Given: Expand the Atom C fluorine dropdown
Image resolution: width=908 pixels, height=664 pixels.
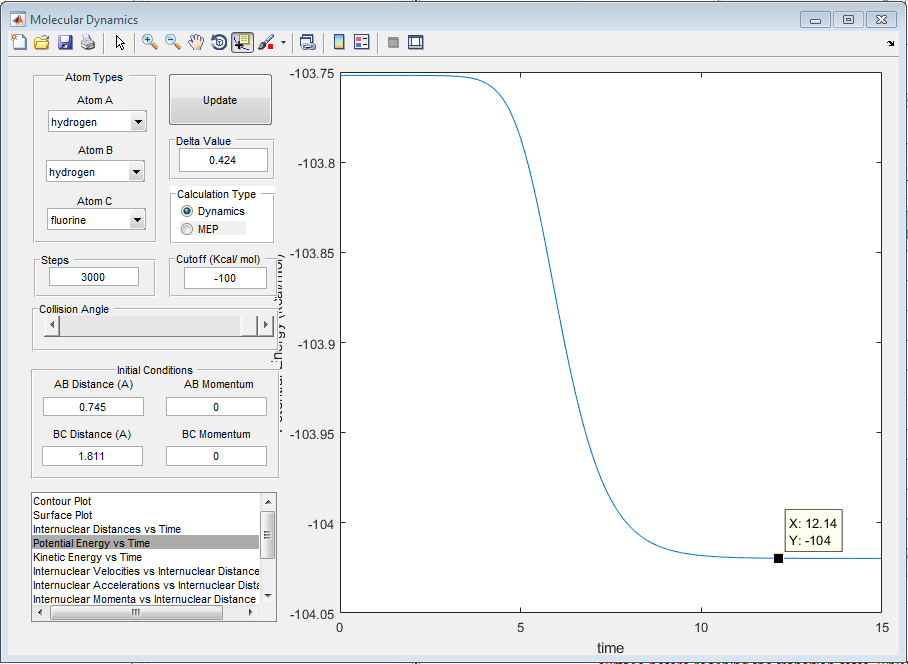Looking at the screenshot, I should click(138, 219).
